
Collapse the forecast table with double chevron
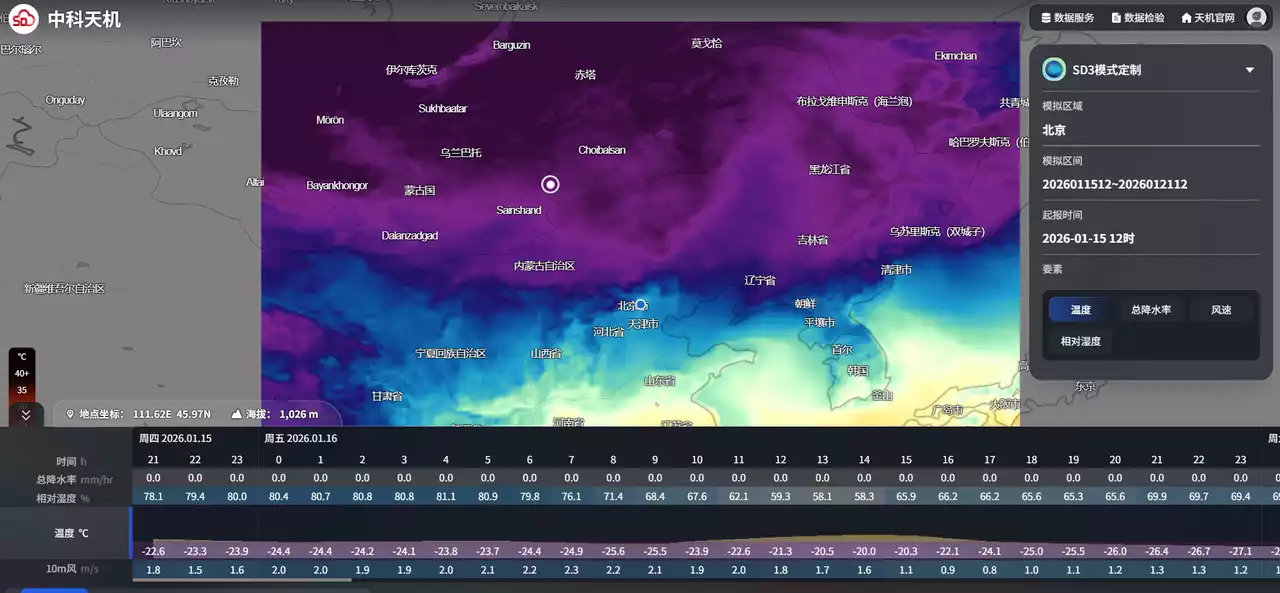tap(25, 415)
